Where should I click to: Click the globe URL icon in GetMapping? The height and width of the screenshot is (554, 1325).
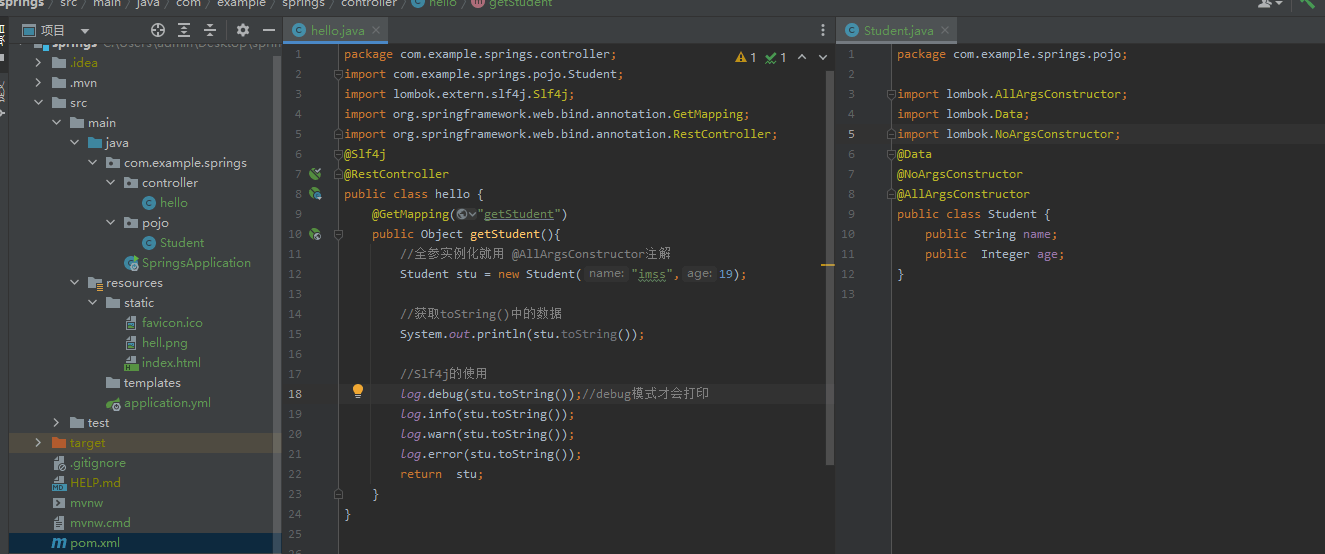pyautogui.click(x=465, y=214)
